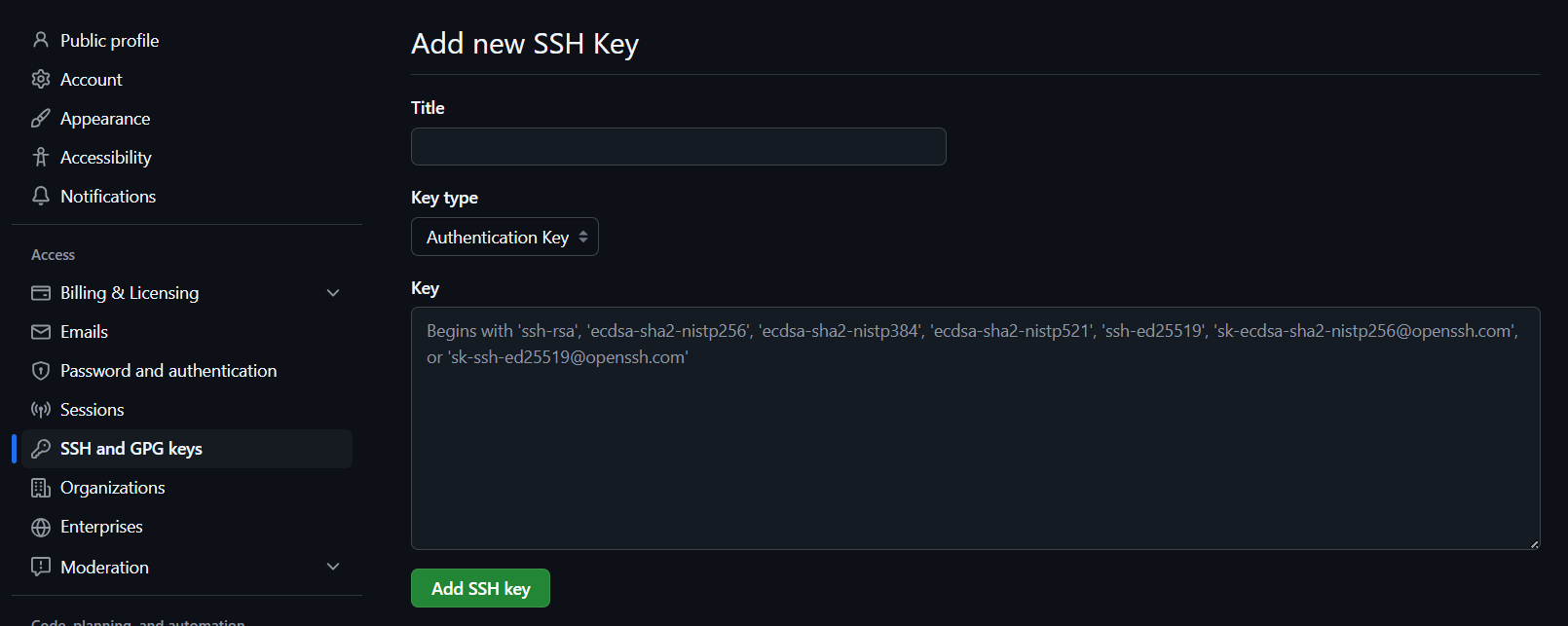Image resolution: width=1568 pixels, height=626 pixels.
Task: Click the Organizations building icon
Action: pos(41,488)
